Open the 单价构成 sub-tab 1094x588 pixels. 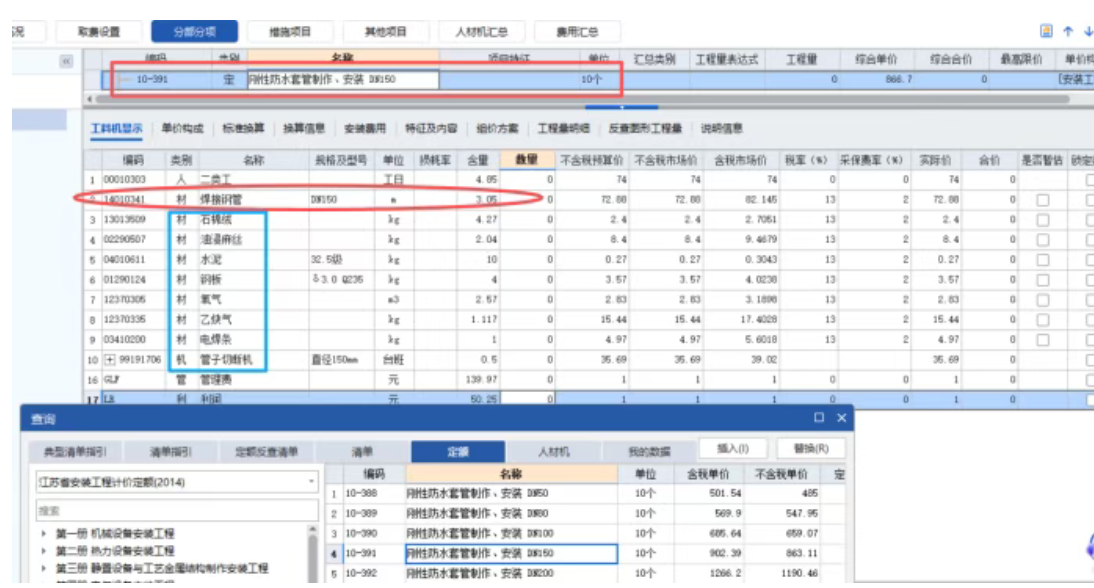[x=182, y=128]
